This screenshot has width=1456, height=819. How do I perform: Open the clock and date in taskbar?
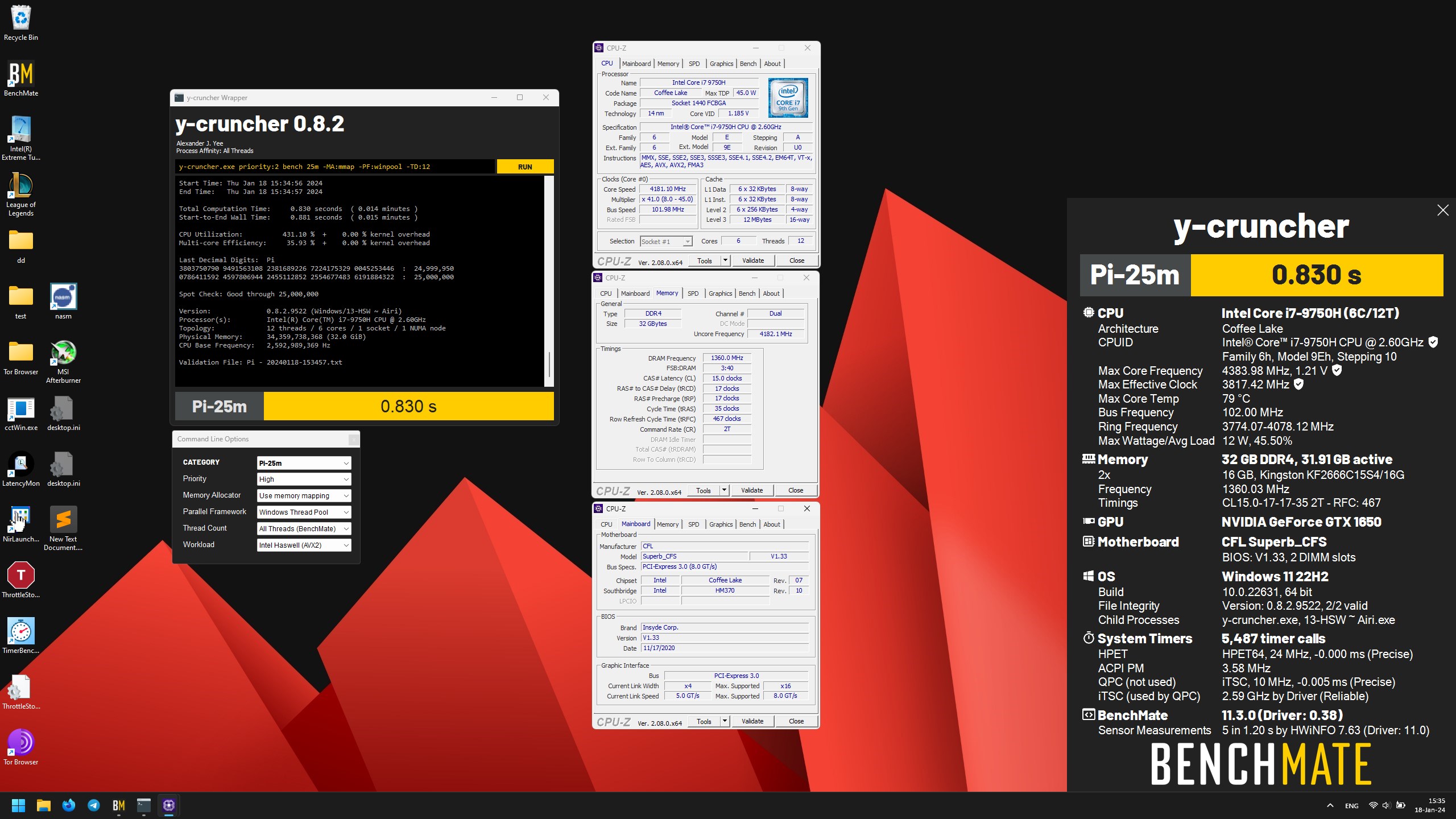pos(1429,805)
